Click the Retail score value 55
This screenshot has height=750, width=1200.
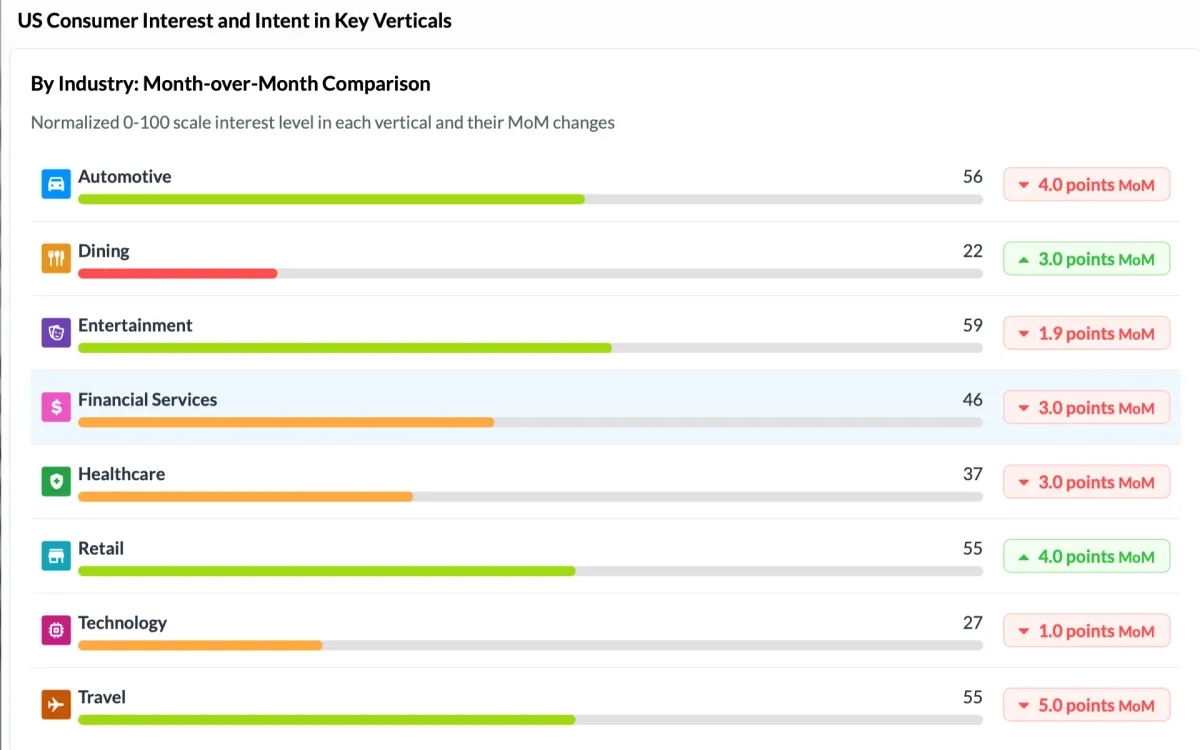click(x=972, y=548)
